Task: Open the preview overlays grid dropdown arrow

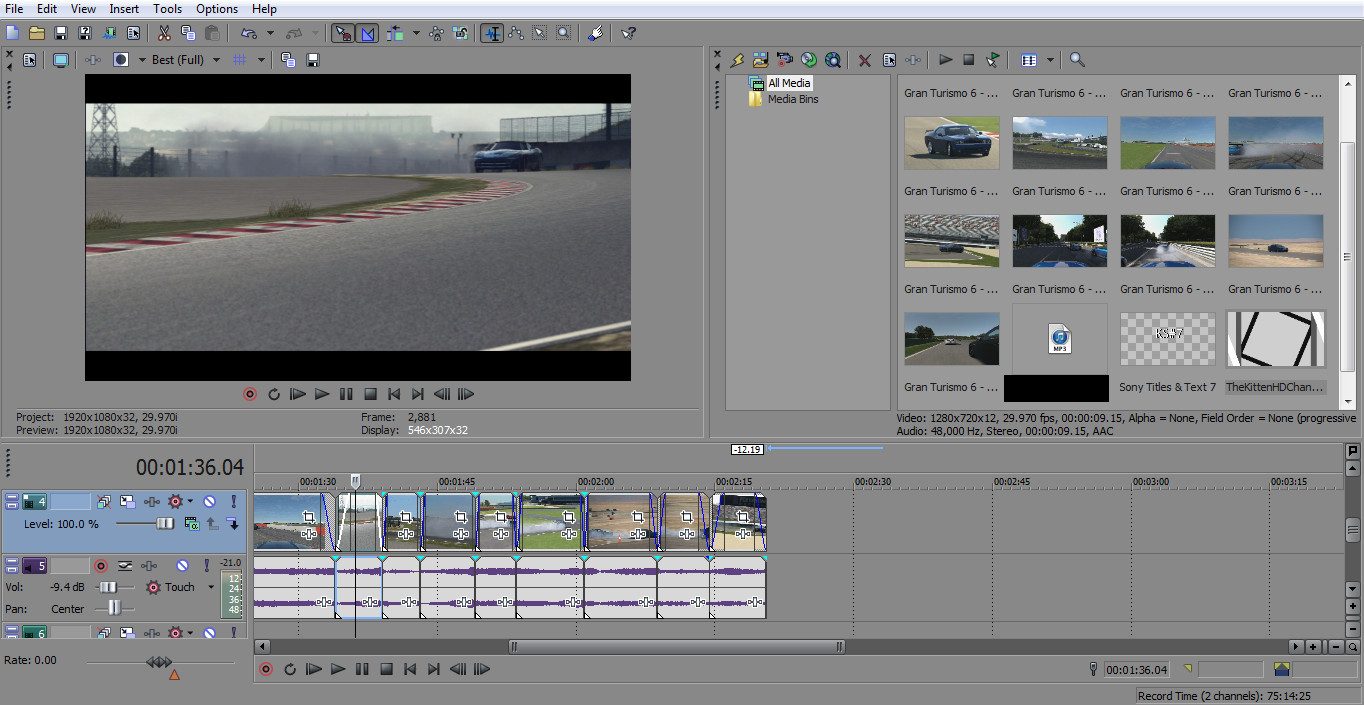Action: point(262,60)
